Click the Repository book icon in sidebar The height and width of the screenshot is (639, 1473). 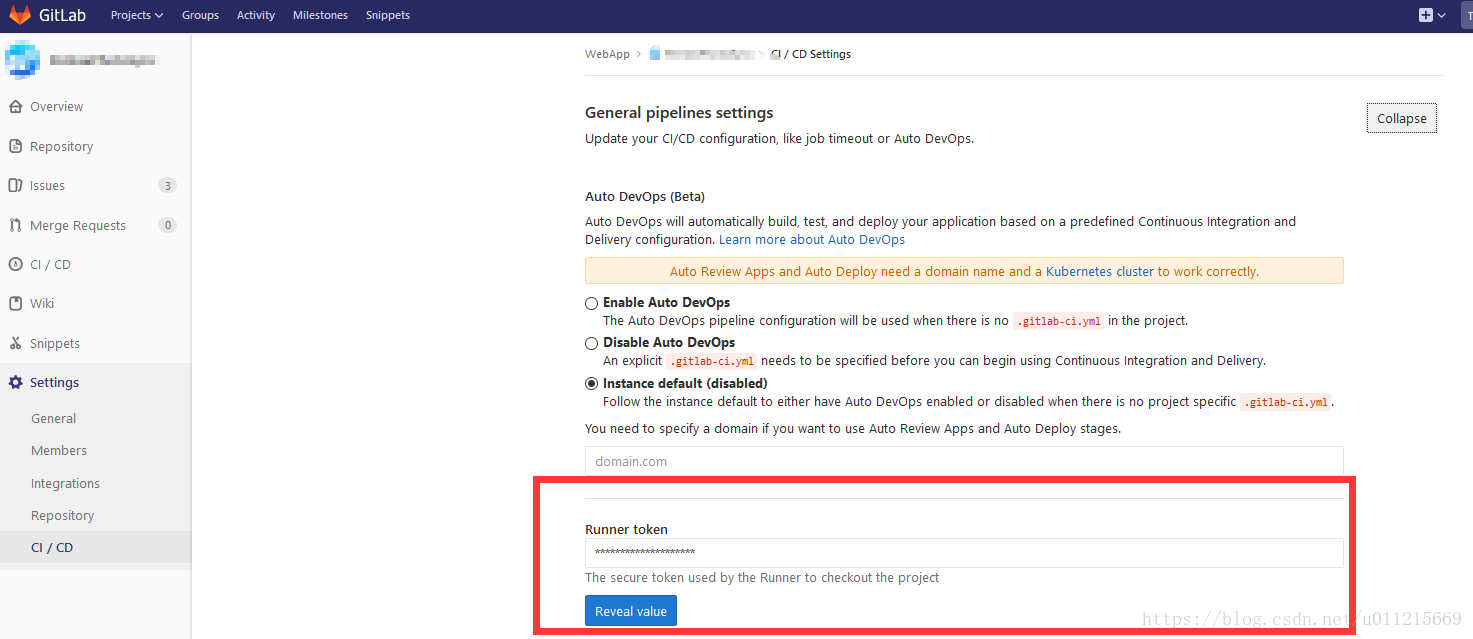pyautogui.click(x=15, y=146)
